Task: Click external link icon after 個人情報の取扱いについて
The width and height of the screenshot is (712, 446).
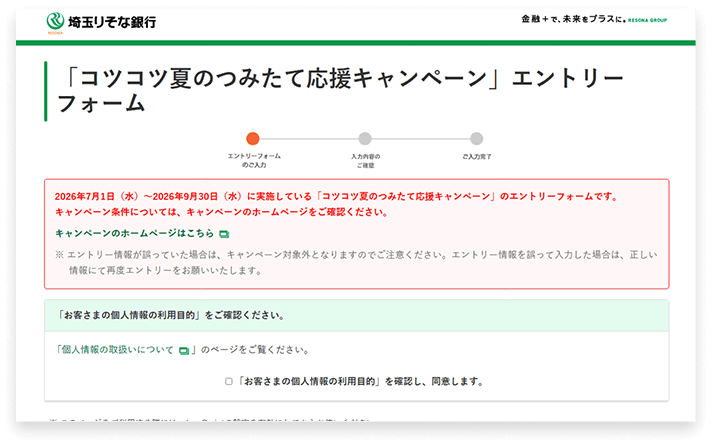Action: click(183, 351)
